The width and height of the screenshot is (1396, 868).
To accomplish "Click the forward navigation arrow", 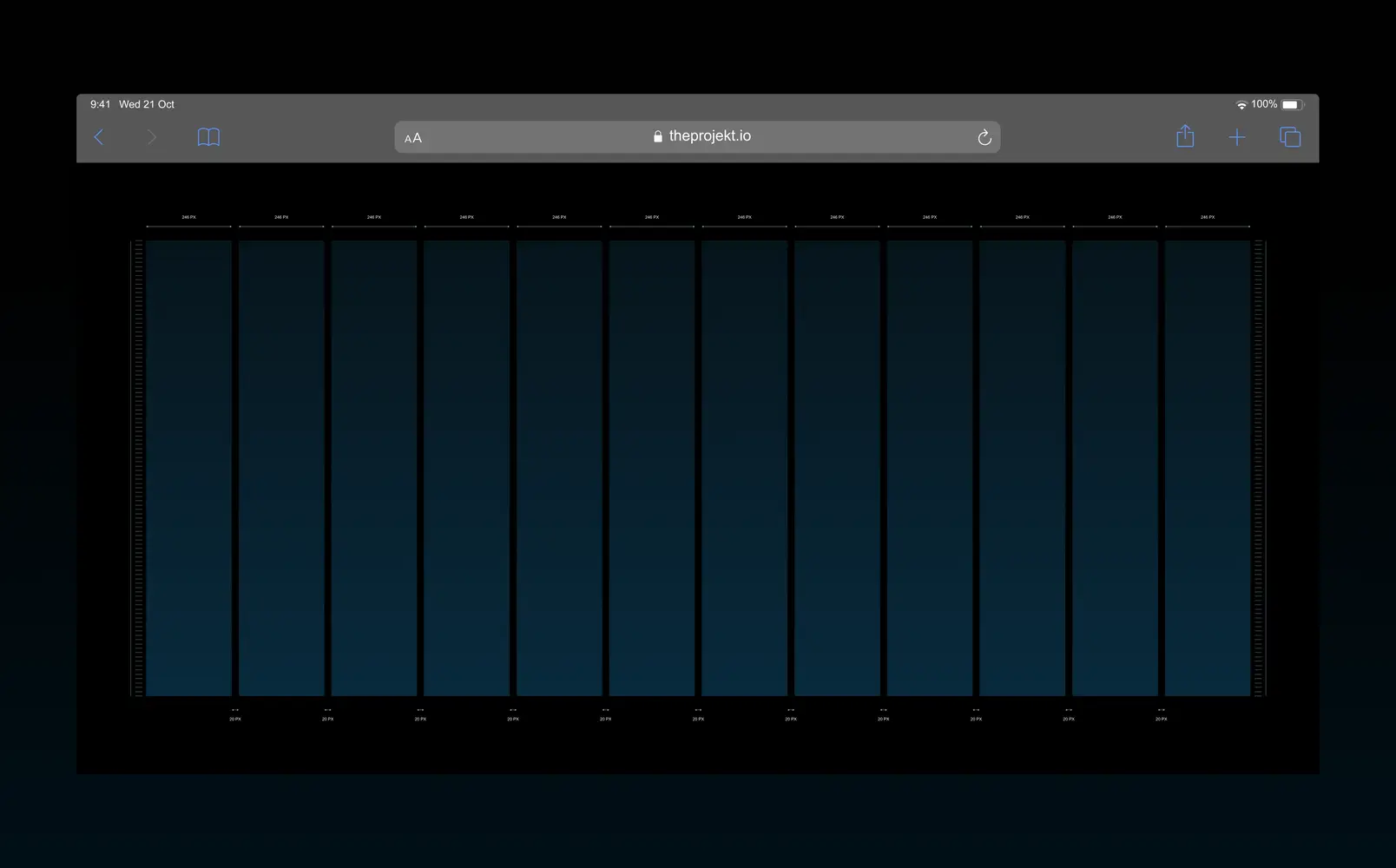I will pos(152,137).
